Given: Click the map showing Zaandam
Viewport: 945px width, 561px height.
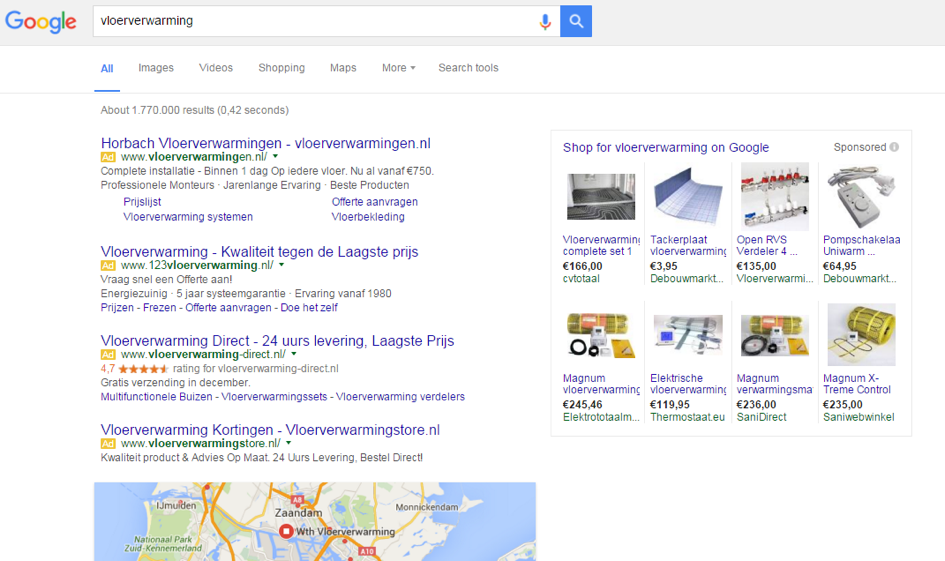Looking at the screenshot, I should coord(315,522).
